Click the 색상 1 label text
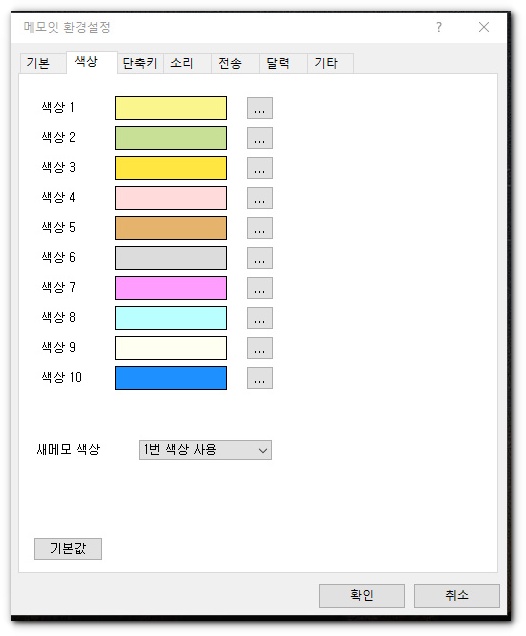Image resolution: width=526 pixels, height=636 pixels. [58, 107]
